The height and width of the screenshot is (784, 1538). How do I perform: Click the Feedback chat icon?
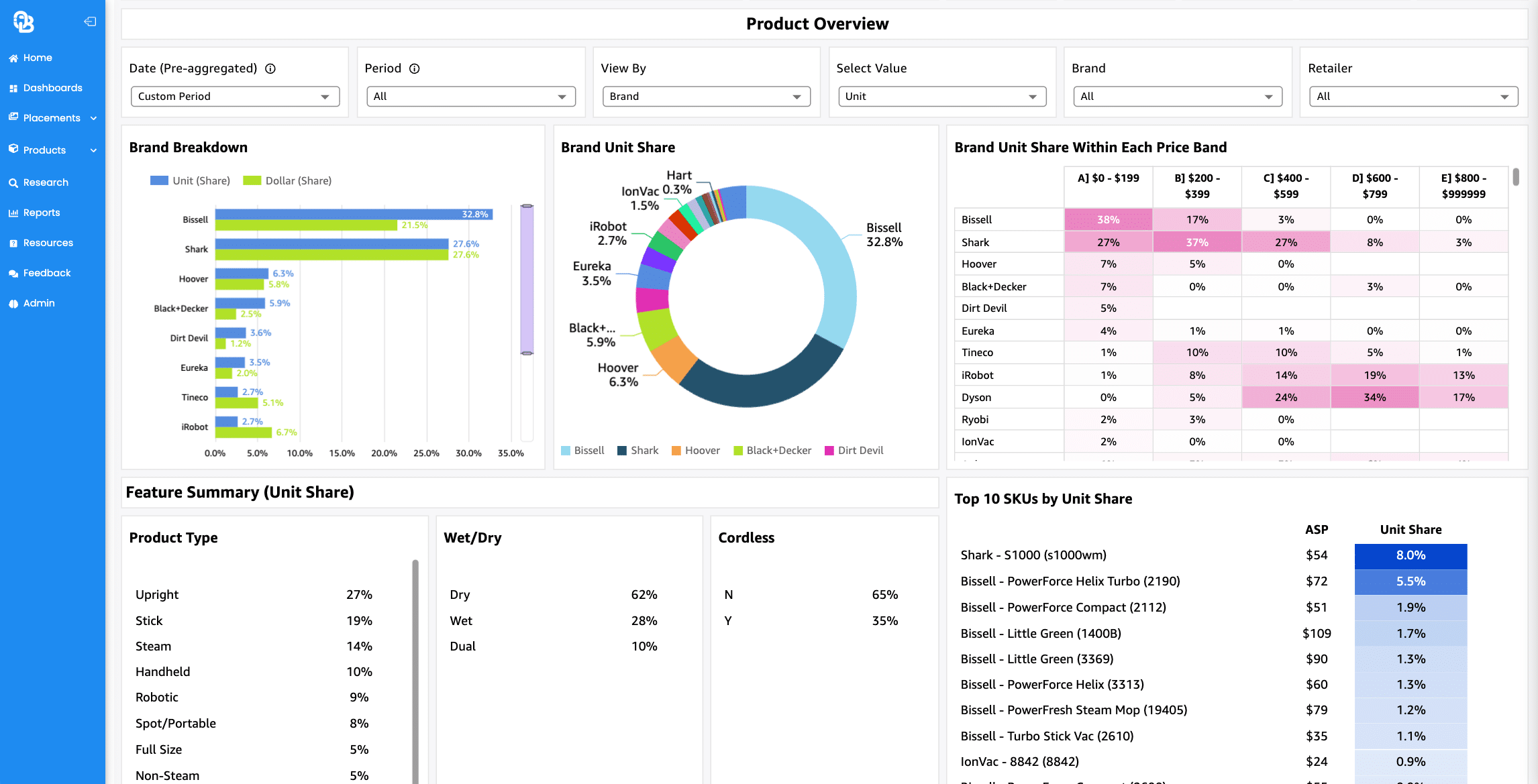click(13, 274)
